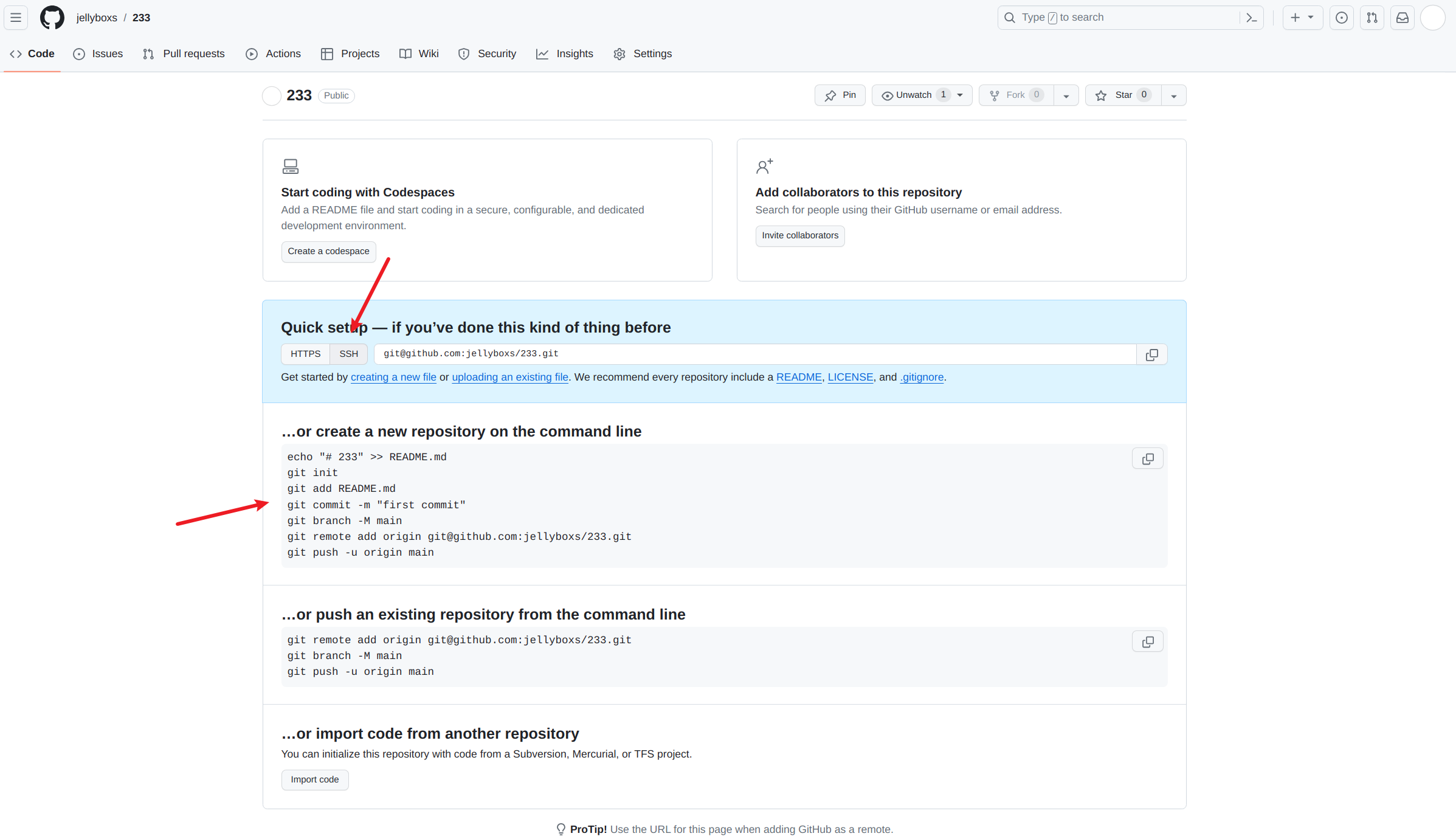
Task: Open the LICENSE link
Action: pos(850,377)
